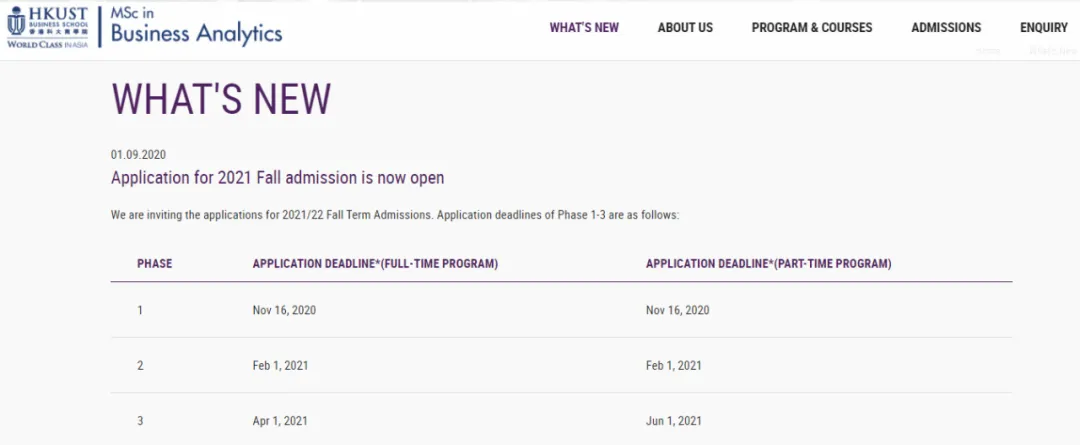Select the Jun 1, 2021 deadline cell
Viewport: 1080px width, 445px height.
[x=673, y=421]
